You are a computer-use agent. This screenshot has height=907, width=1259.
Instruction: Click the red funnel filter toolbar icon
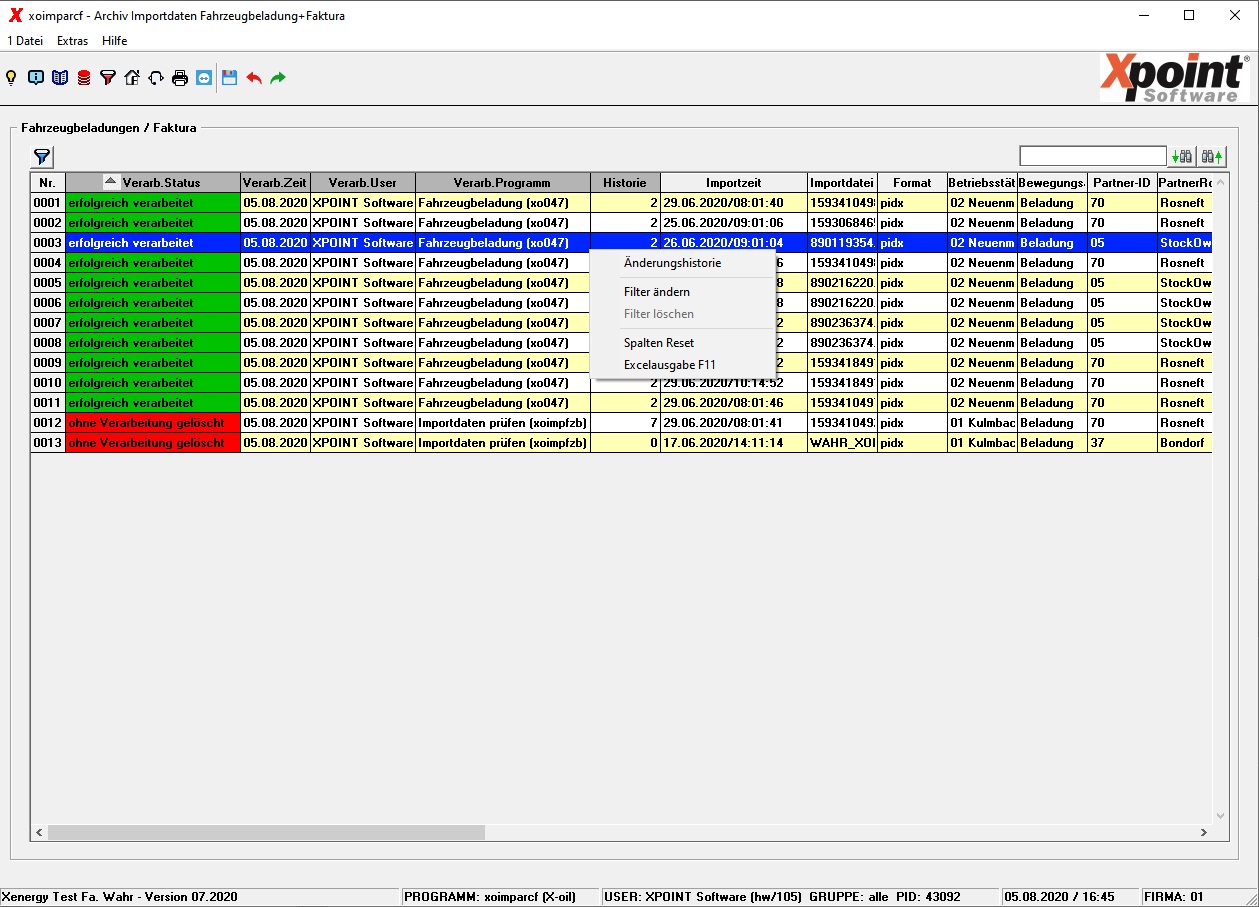pos(108,77)
